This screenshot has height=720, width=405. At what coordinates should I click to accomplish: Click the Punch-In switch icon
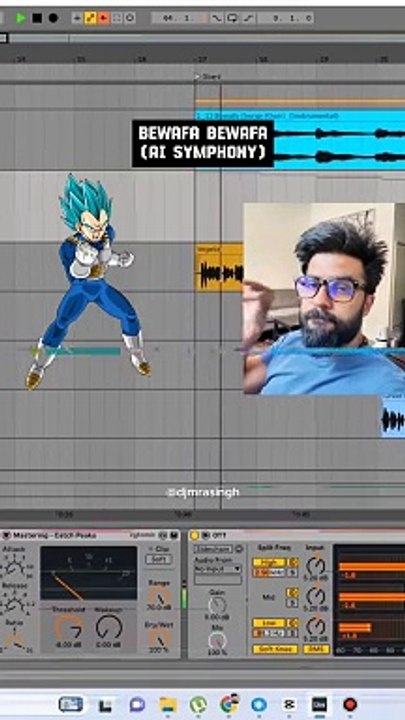pos(217,18)
